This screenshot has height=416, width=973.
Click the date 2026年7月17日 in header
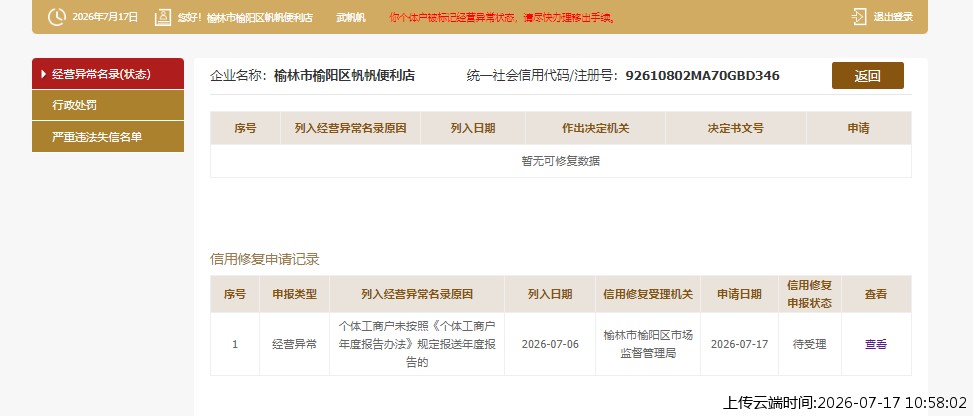(x=105, y=17)
